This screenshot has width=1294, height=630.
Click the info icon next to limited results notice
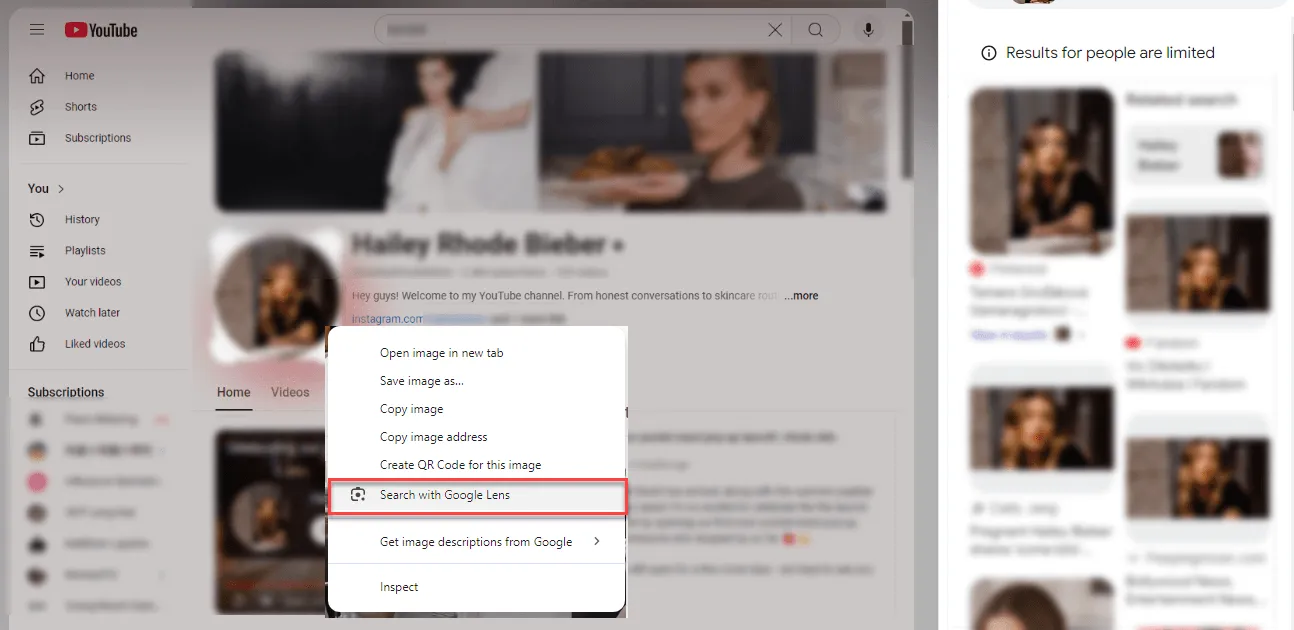click(988, 52)
